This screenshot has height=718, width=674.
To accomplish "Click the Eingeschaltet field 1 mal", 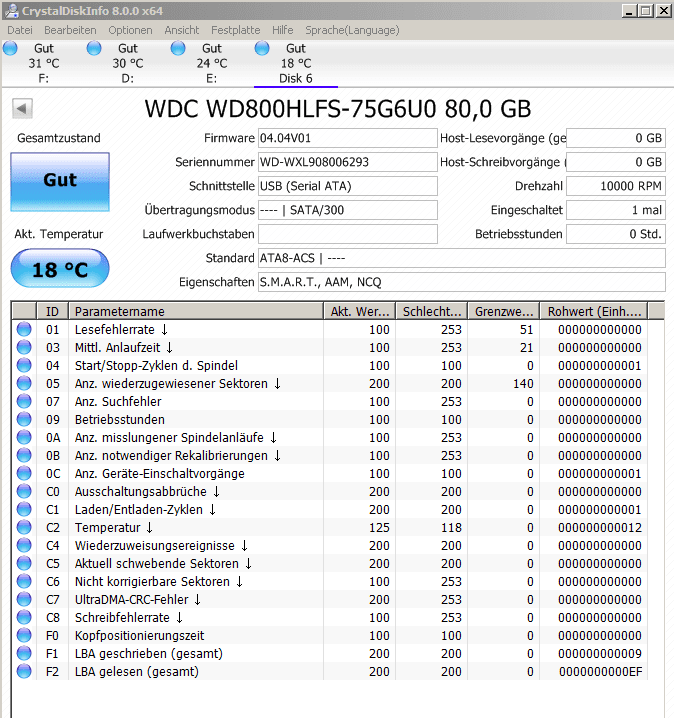I will [x=616, y=210].
